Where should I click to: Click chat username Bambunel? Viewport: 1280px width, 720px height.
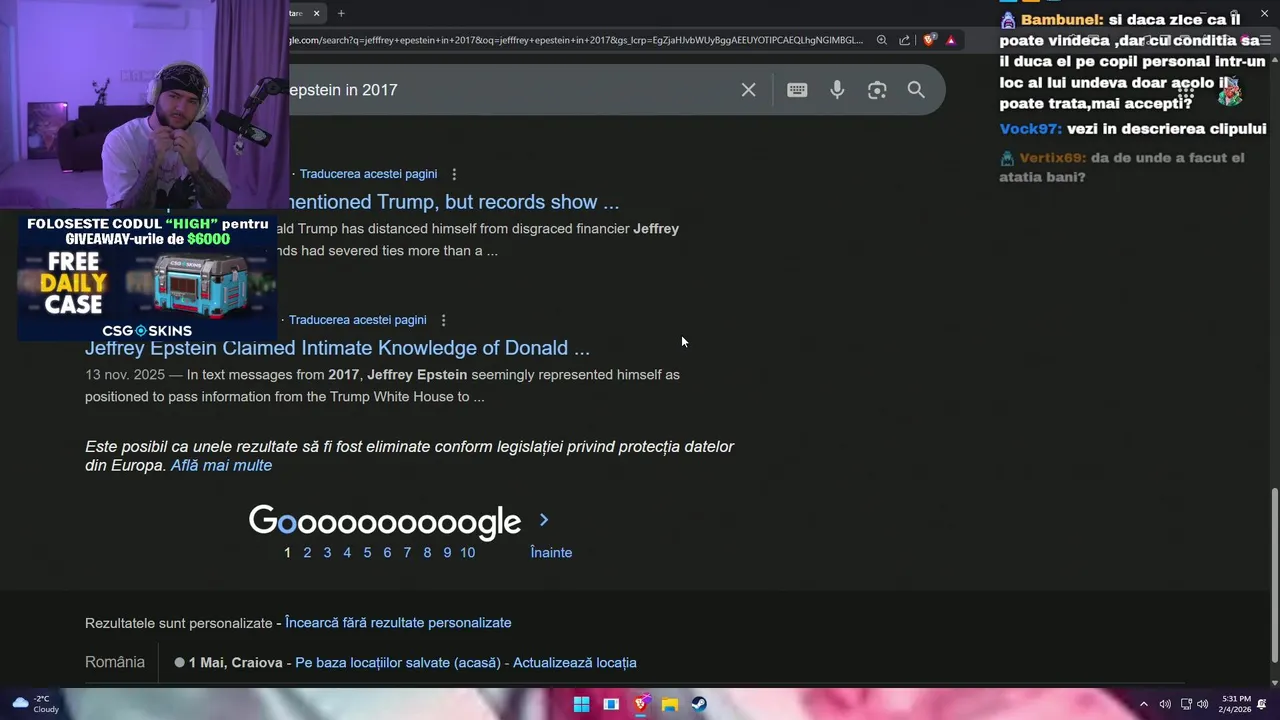pyautogui.click(x=1062, y=20)
